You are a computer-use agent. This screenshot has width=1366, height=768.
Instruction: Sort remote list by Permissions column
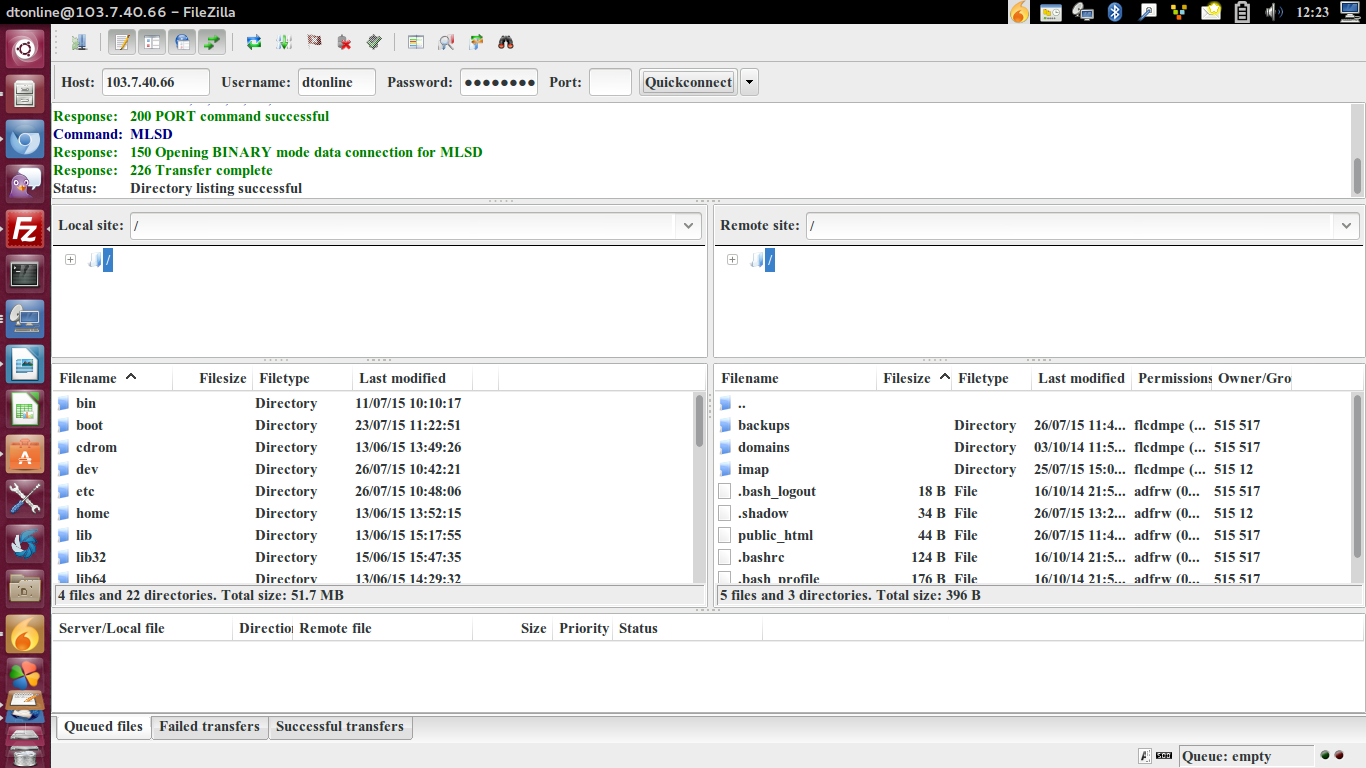[x=1173, y=378]
